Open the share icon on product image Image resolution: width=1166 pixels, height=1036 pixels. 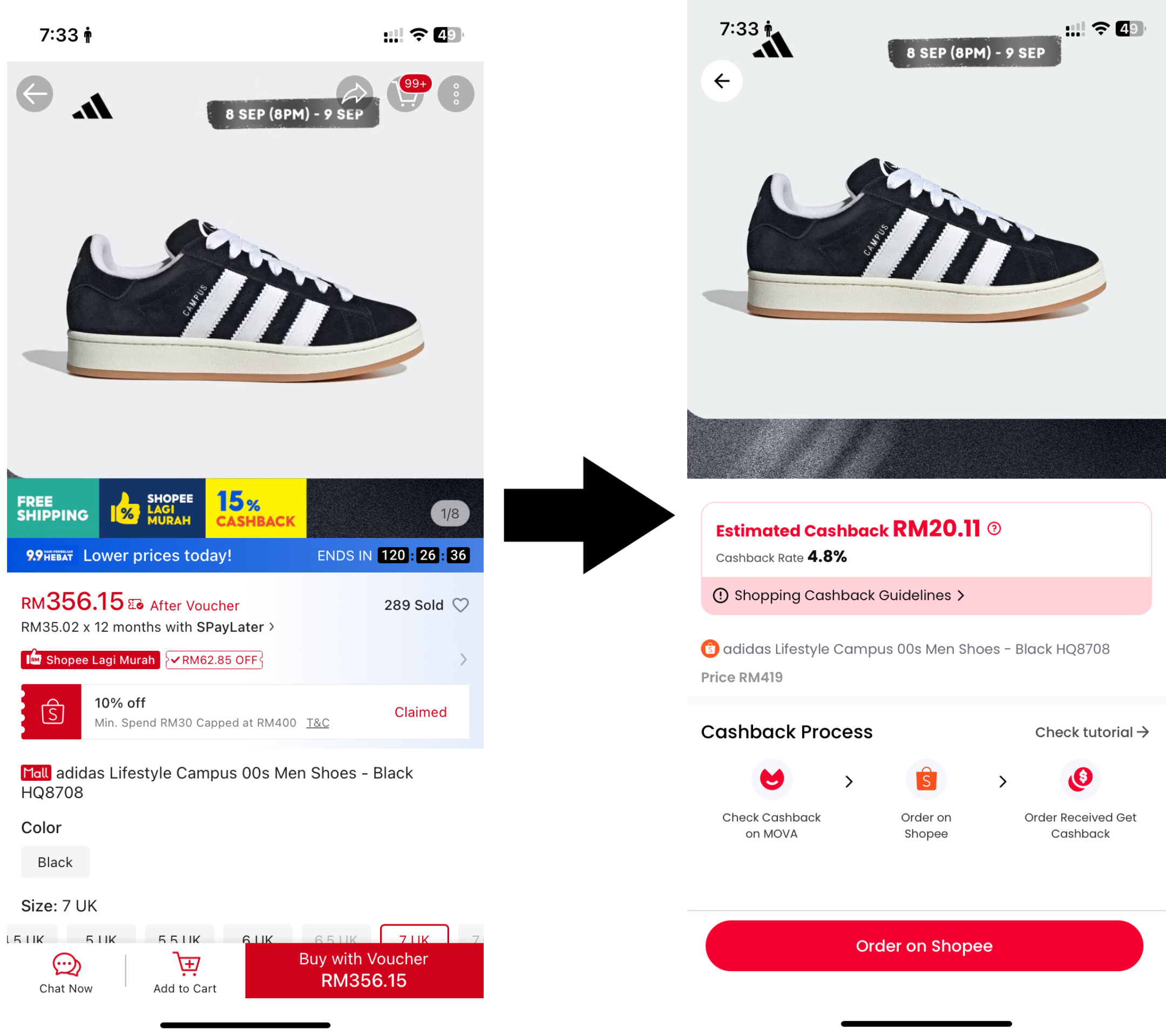coord(354,93)
